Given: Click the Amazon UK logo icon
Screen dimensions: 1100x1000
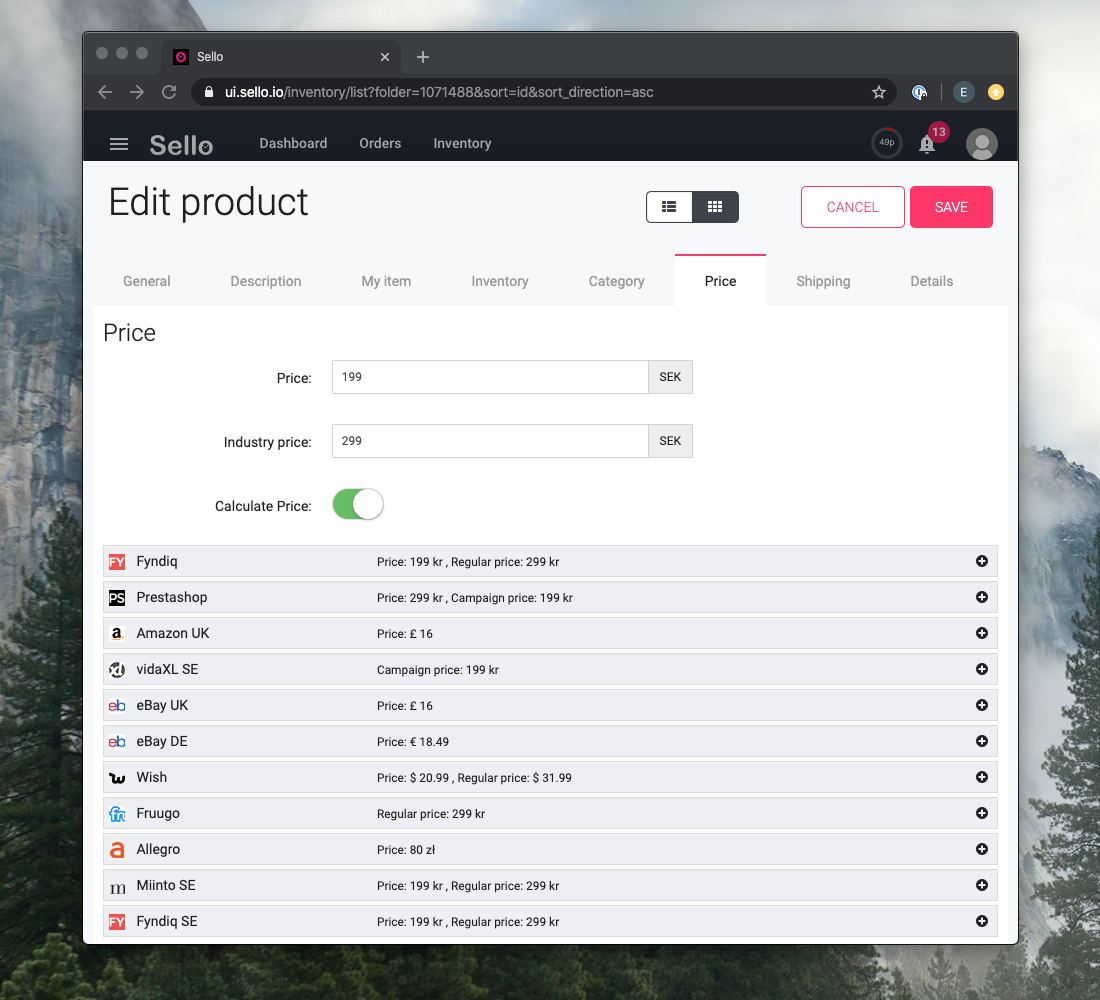Looking at the screenshot, I should coord(117,634).
